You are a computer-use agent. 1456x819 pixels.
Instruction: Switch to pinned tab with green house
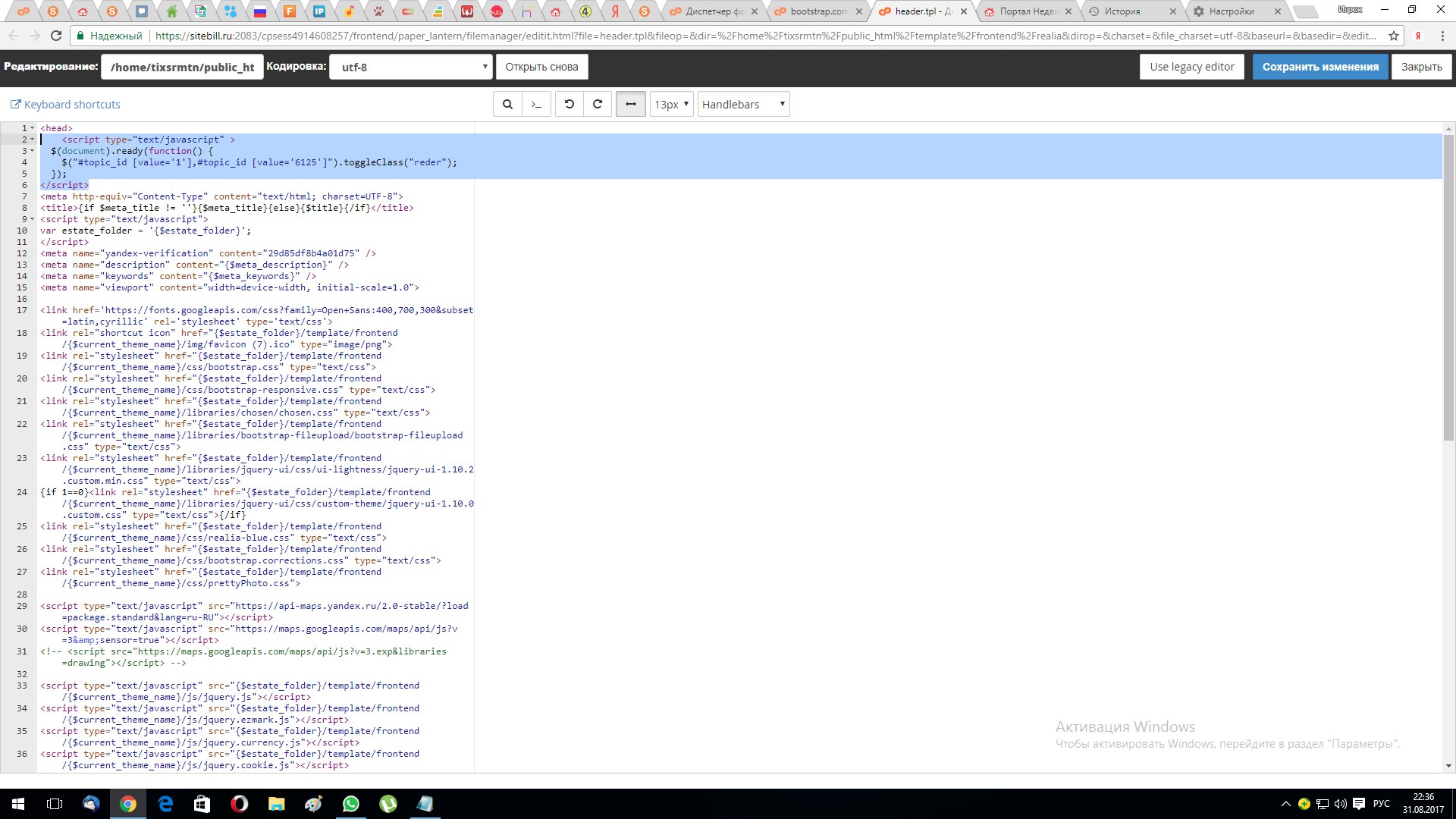tap(171, 11)
